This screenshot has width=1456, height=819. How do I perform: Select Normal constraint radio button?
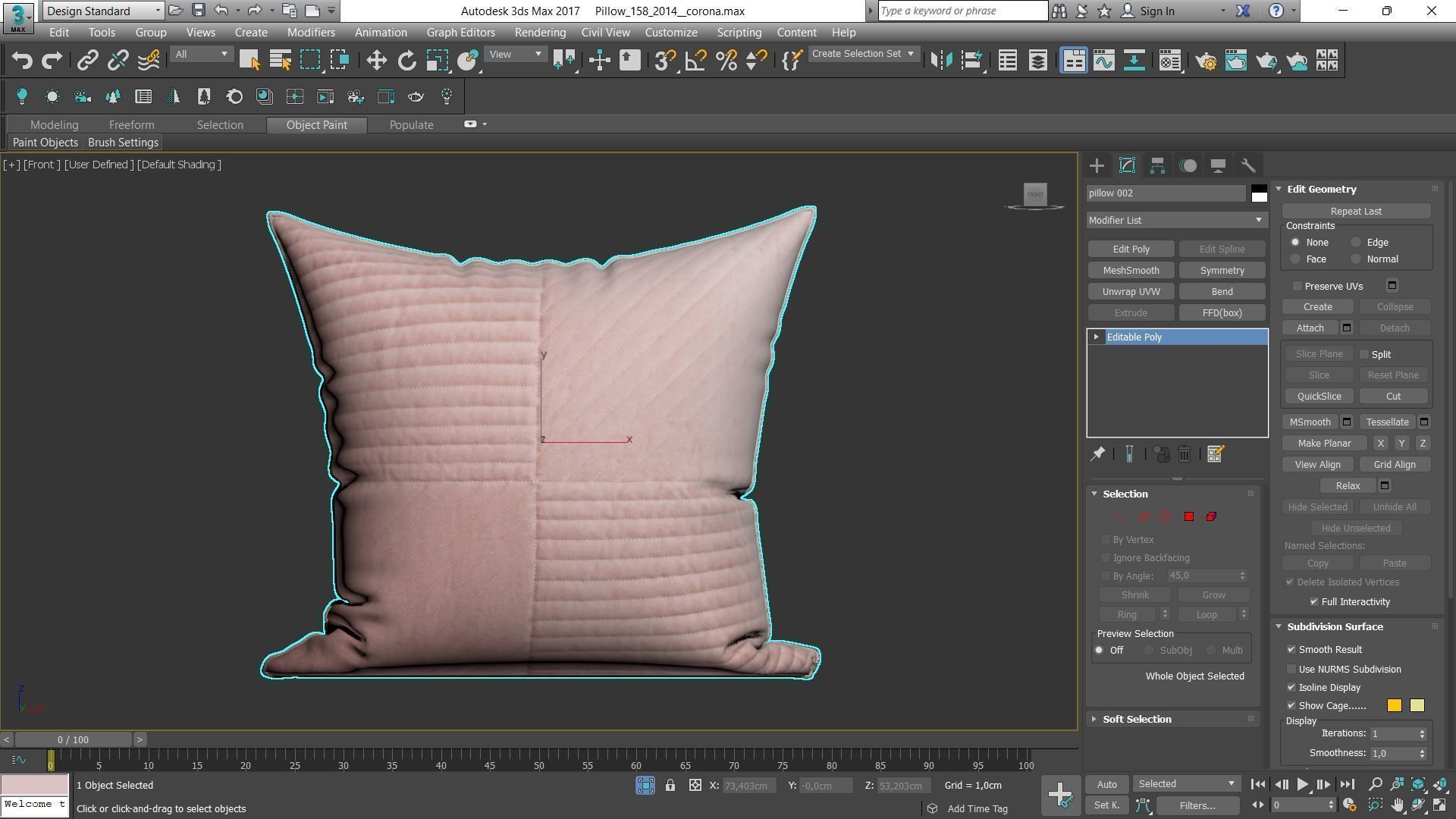click(x=1356, y=259)
